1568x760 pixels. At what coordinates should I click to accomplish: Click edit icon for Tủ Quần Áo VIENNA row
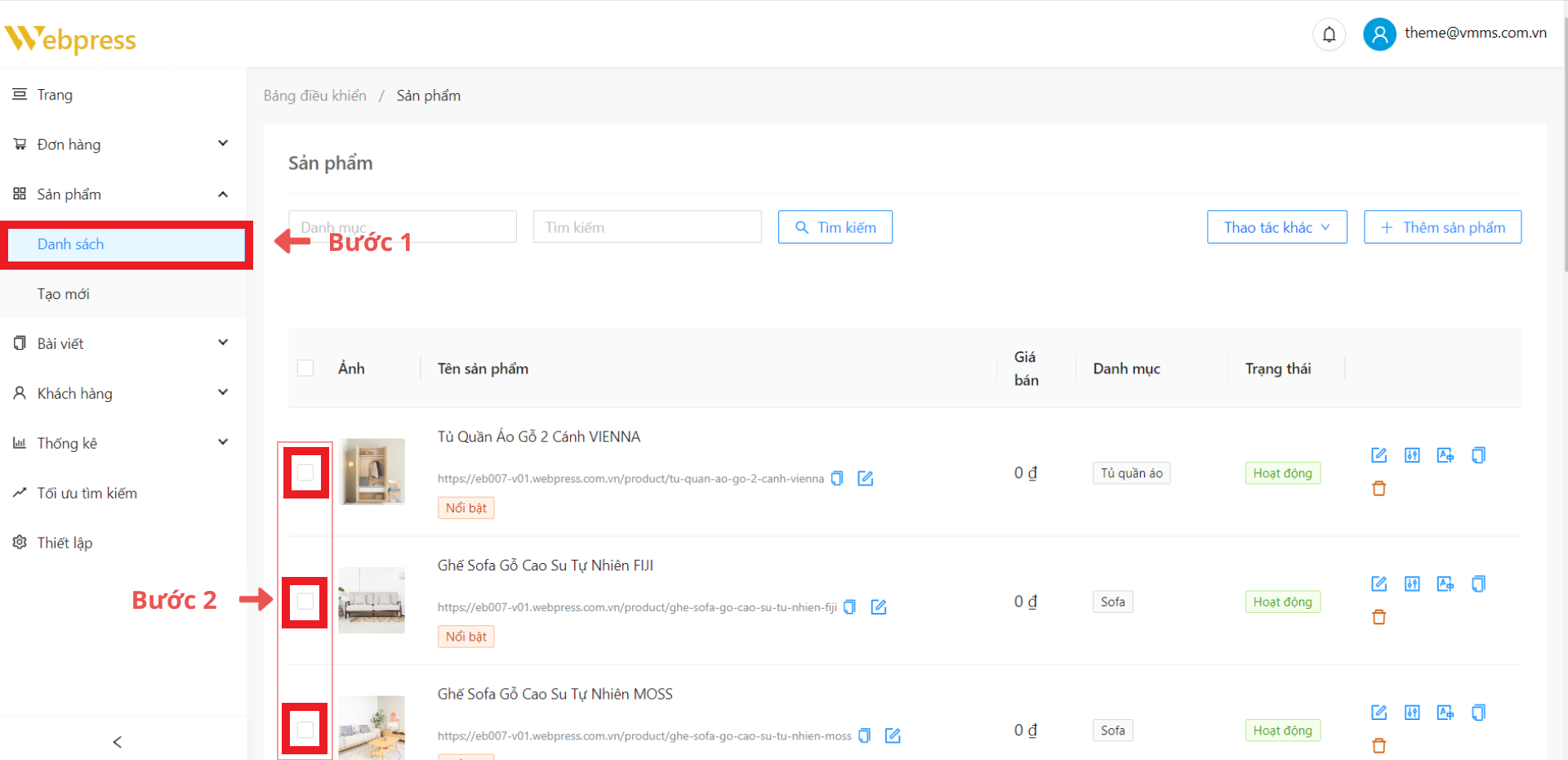pos(1379,455)
